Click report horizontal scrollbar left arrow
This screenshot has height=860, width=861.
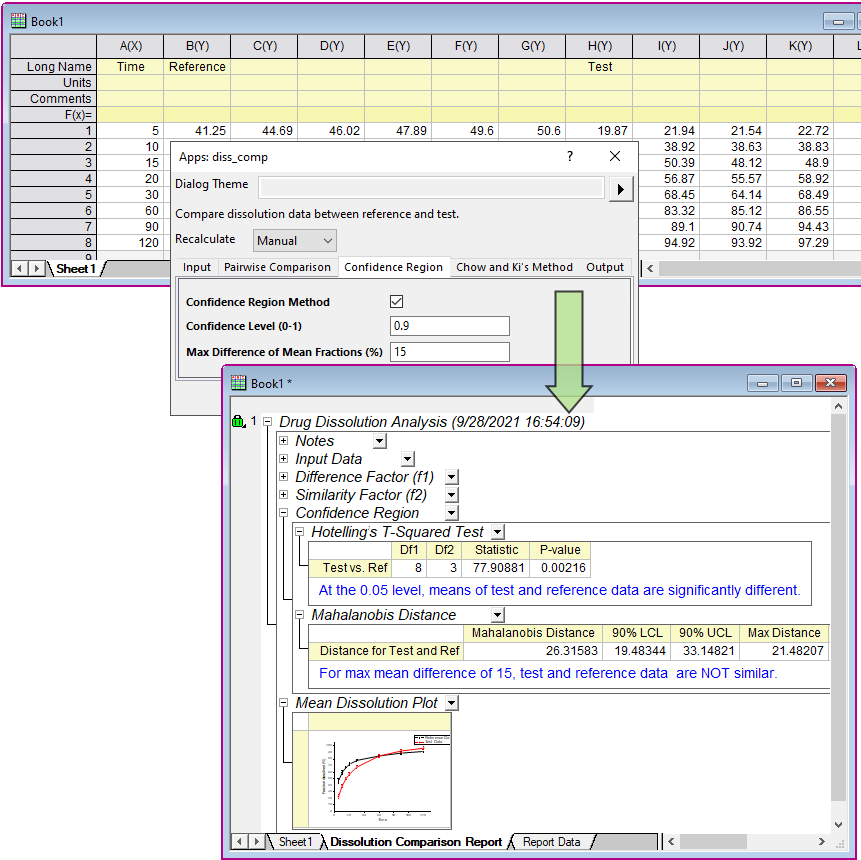point(671,841)
